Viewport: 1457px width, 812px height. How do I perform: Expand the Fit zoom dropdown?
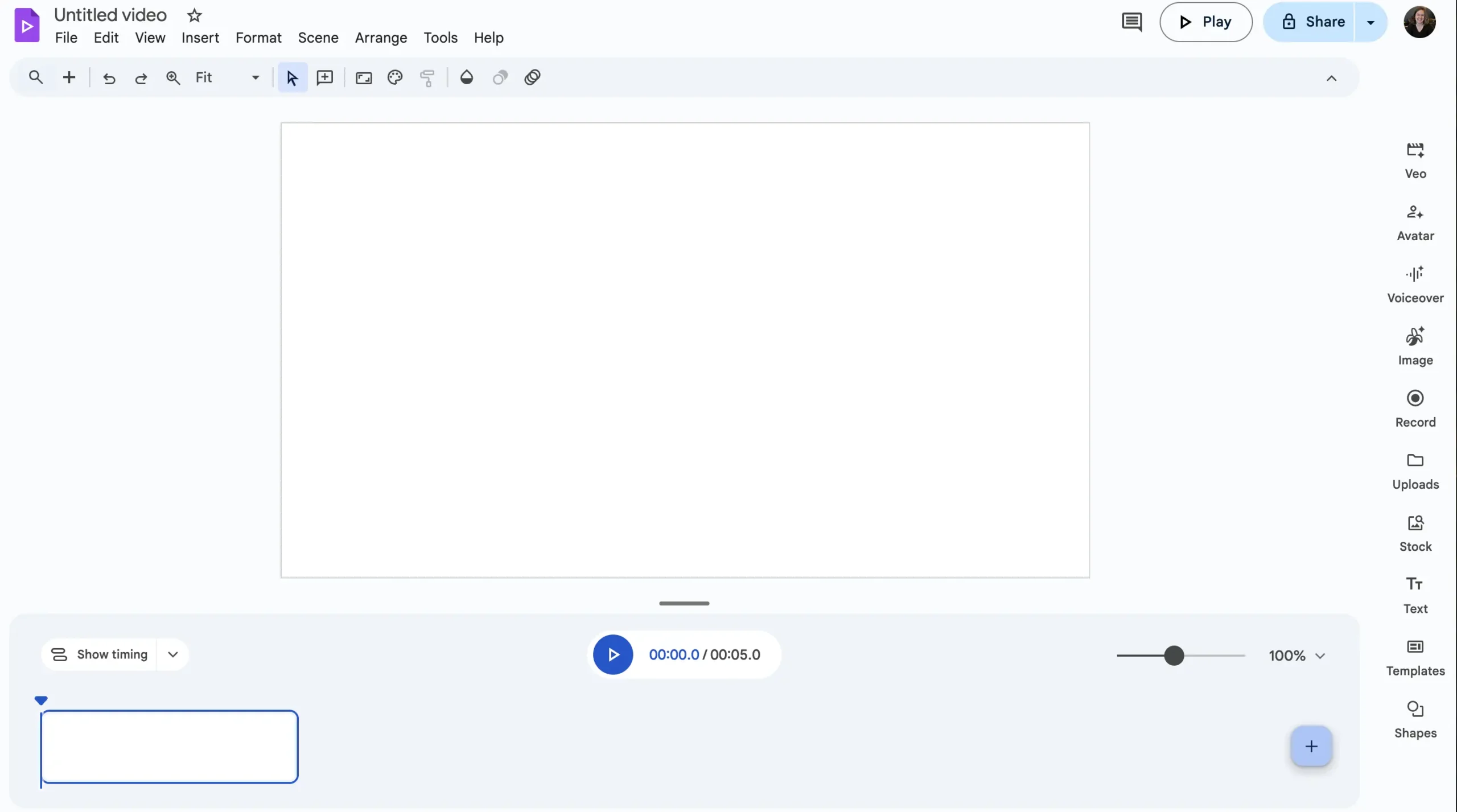[x=255, y=78]
